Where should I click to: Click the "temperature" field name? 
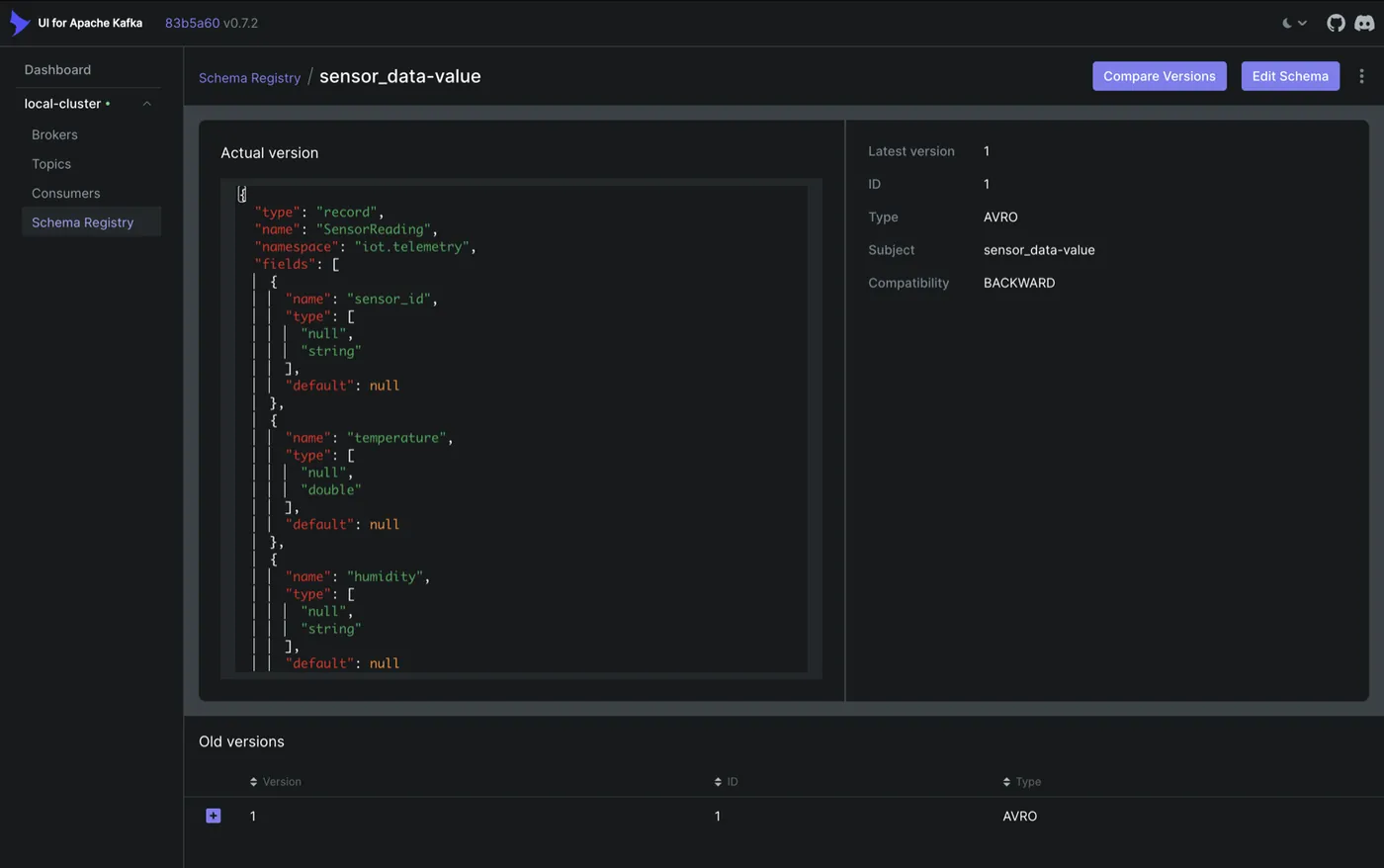click(396, 438)
